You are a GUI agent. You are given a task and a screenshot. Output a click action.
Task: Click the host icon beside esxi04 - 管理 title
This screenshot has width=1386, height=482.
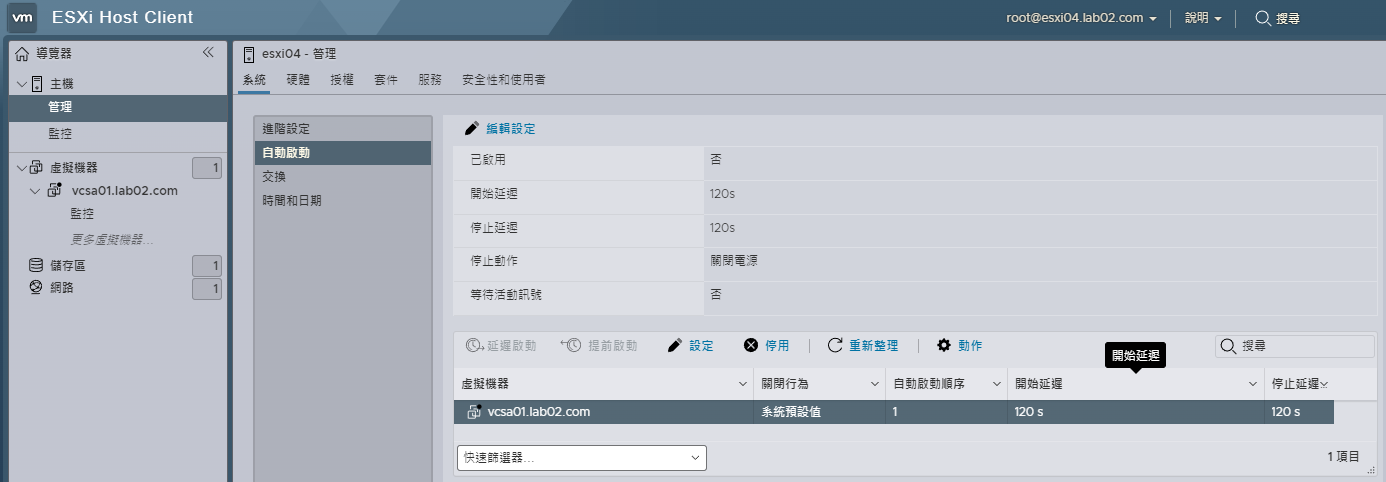click(x=249, y=54)
